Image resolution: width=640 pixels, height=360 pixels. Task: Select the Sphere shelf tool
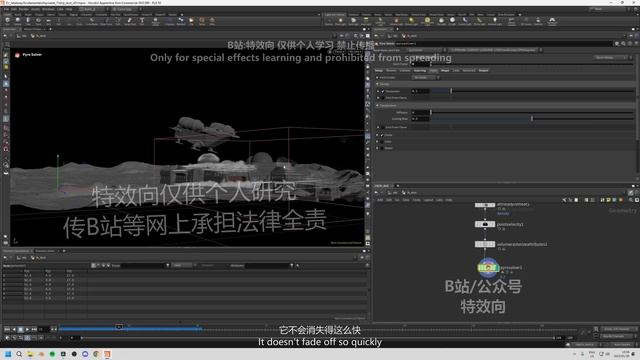18,21
